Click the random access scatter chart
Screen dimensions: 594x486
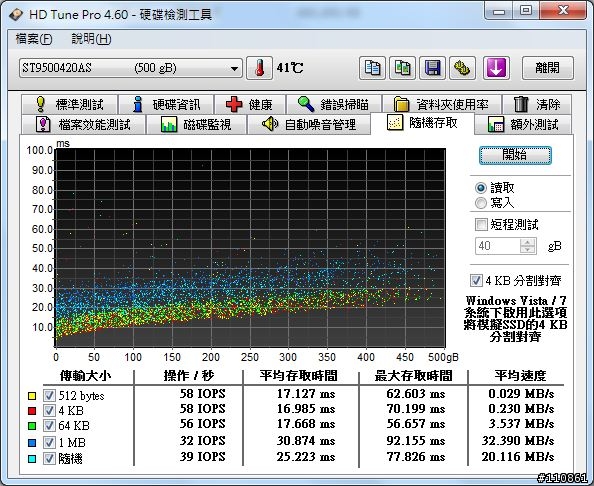click(x=250, y=248)
